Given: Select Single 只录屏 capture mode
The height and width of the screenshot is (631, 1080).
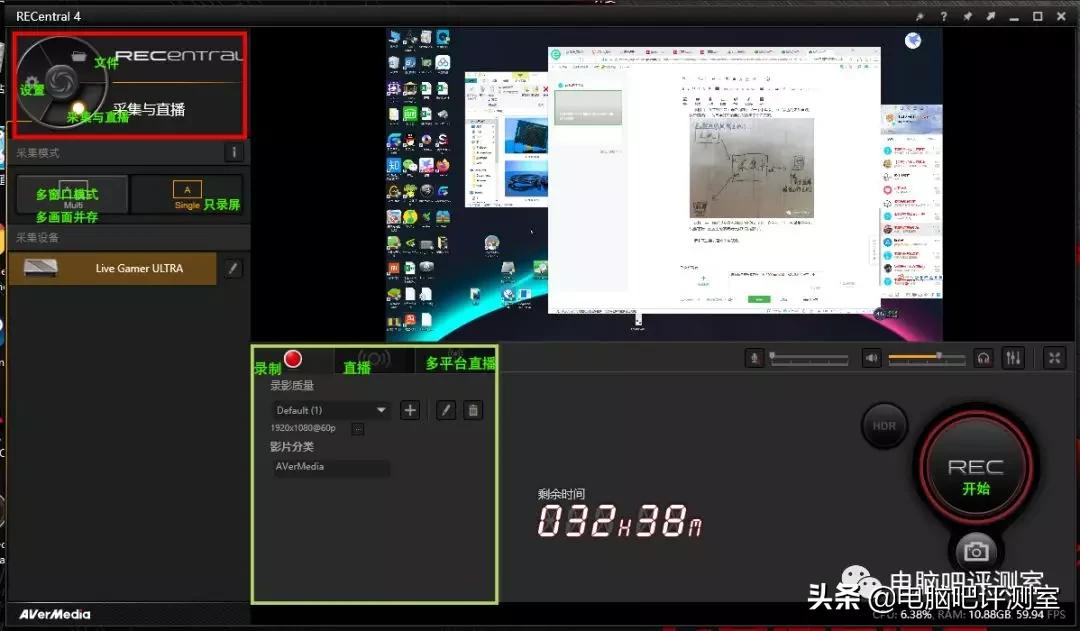Looking at the screenshot, I should click(x=186, y=194).
